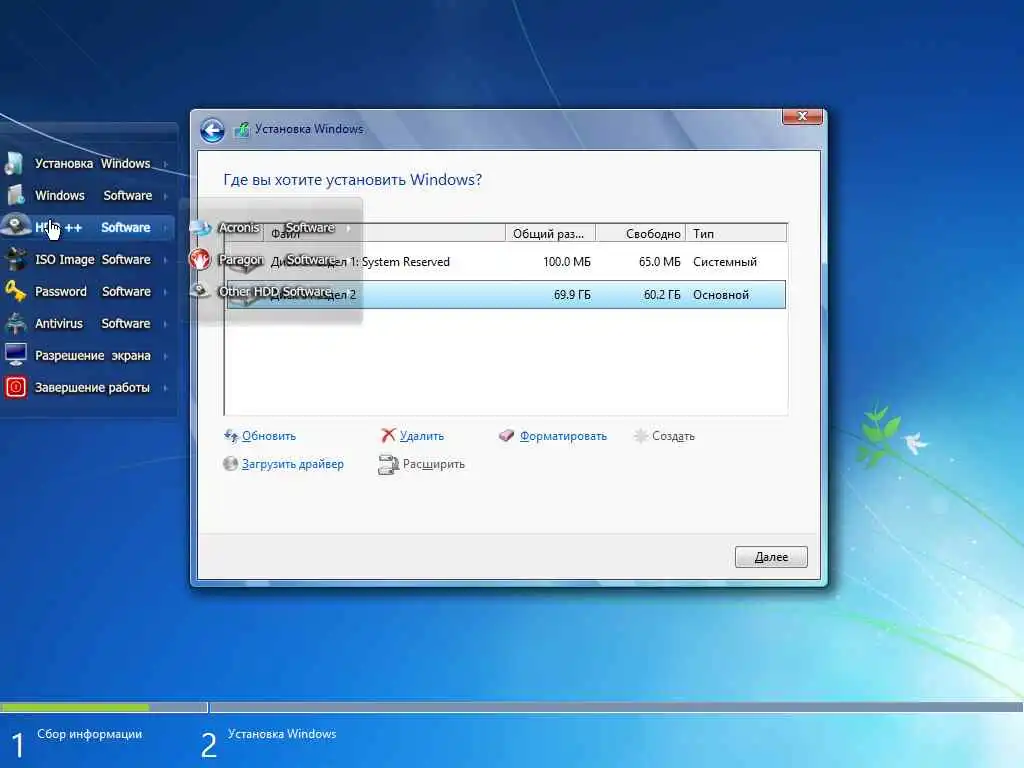1024x768 pixels.
Task: Click the Удалить link
Action: pos(422,436)
